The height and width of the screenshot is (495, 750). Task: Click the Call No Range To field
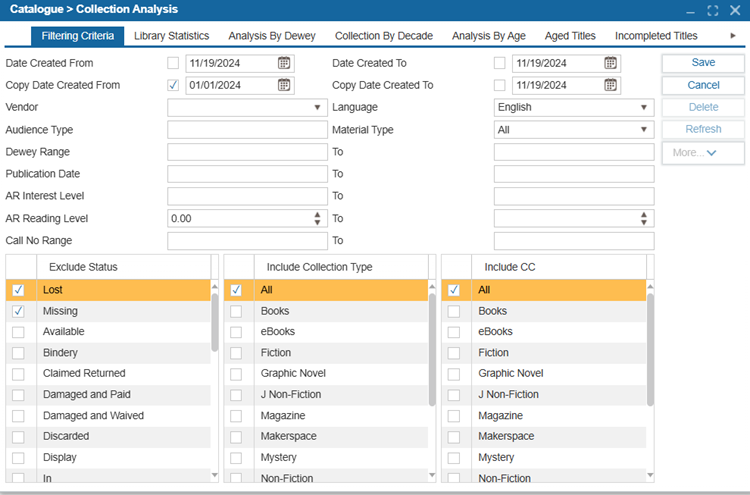(x=574, y=241)
